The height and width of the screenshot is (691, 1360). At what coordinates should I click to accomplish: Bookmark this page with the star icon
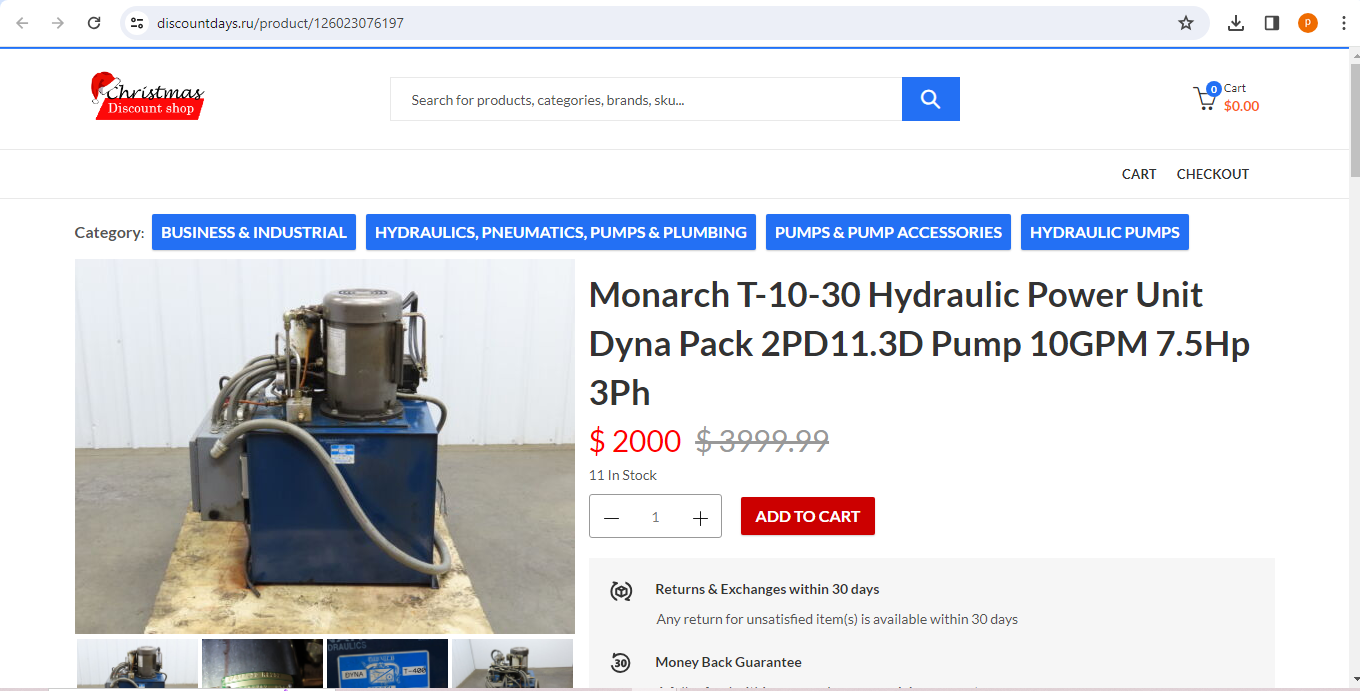pos(1186,23)
